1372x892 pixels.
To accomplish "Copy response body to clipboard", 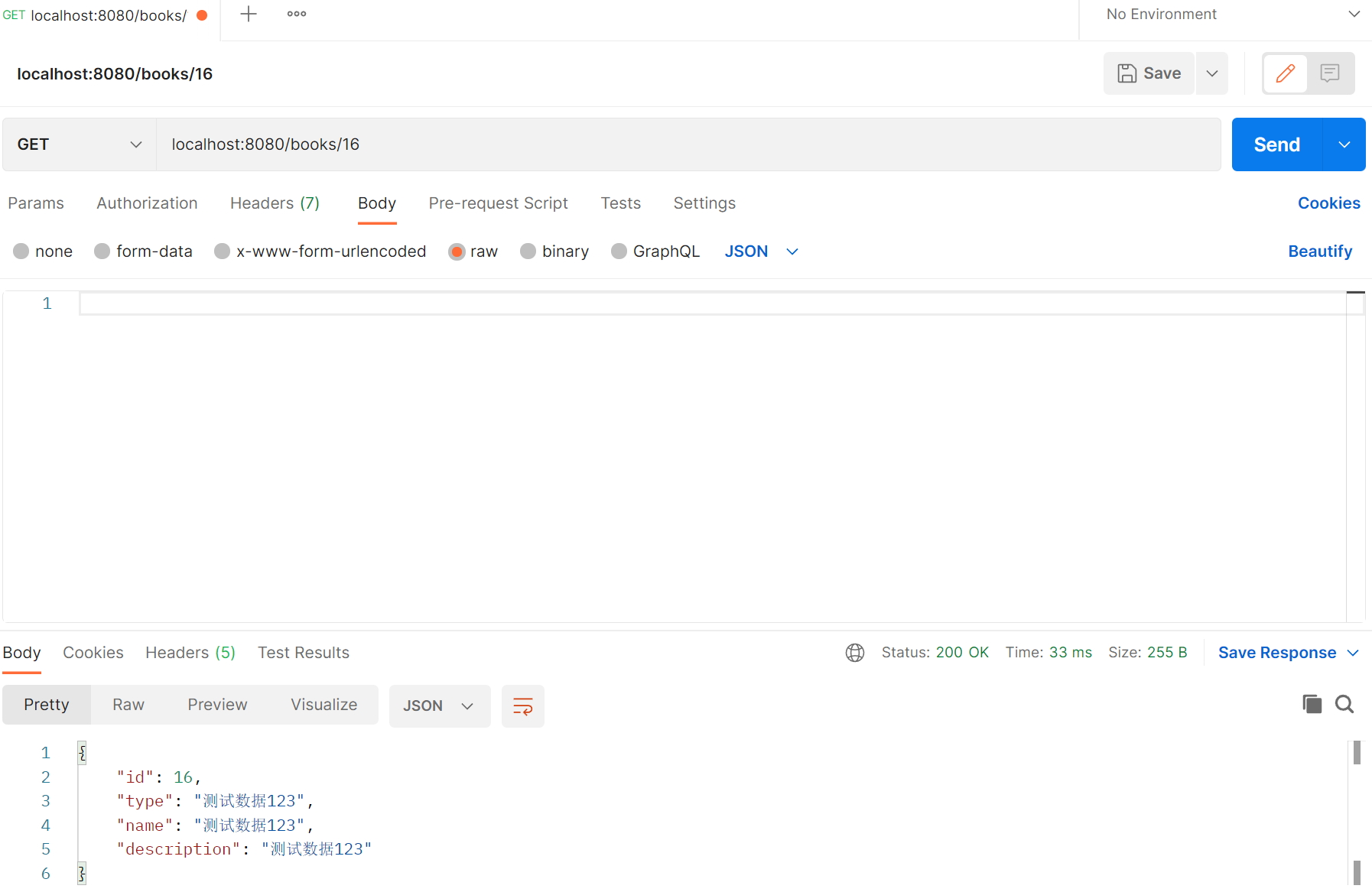I will (1312, 704).
